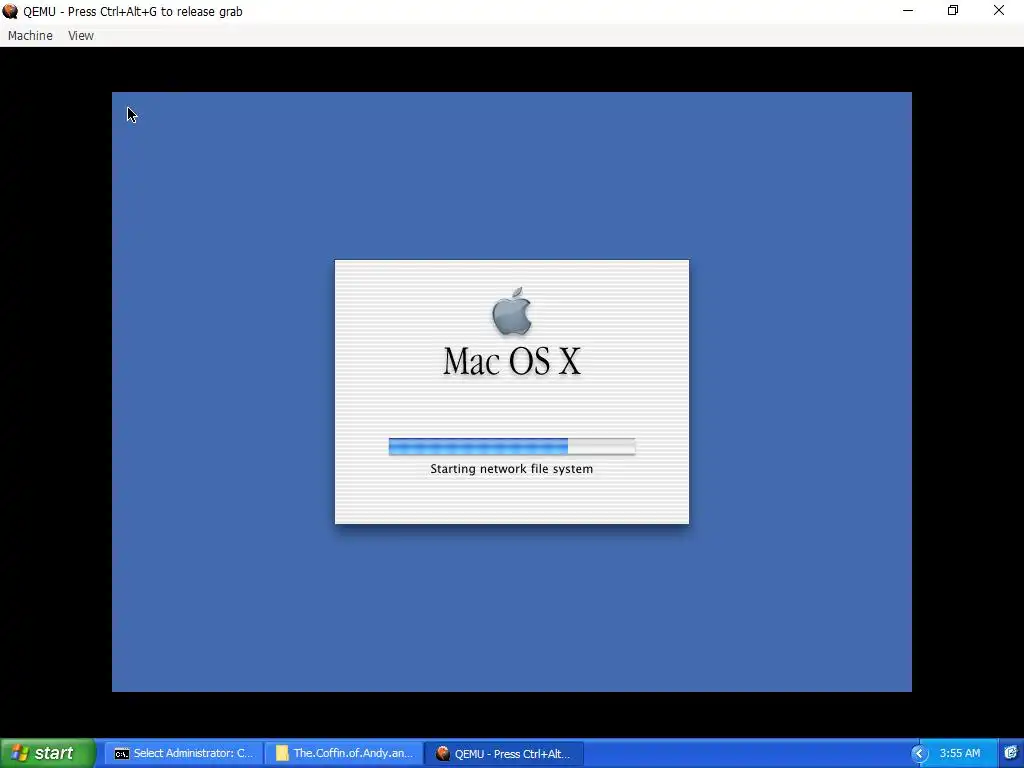Expand hidden tray icons arrow
Screen dimensions: 1024x768
[920, 754]
